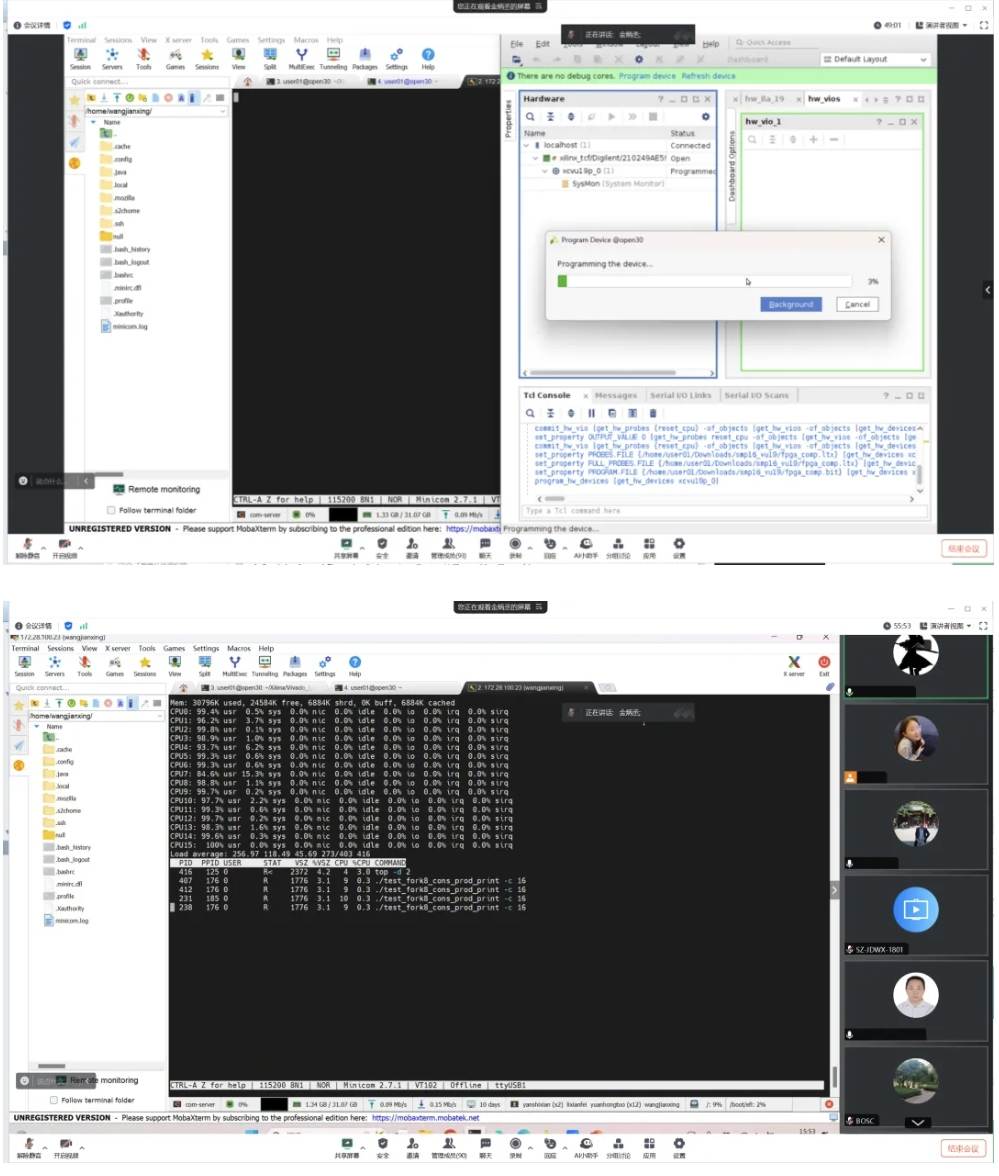The width and height of the screenshot is (999, 1176).
Task: Toggle the microphone in the 49:01 meeting window
Action: click(28, 548)
